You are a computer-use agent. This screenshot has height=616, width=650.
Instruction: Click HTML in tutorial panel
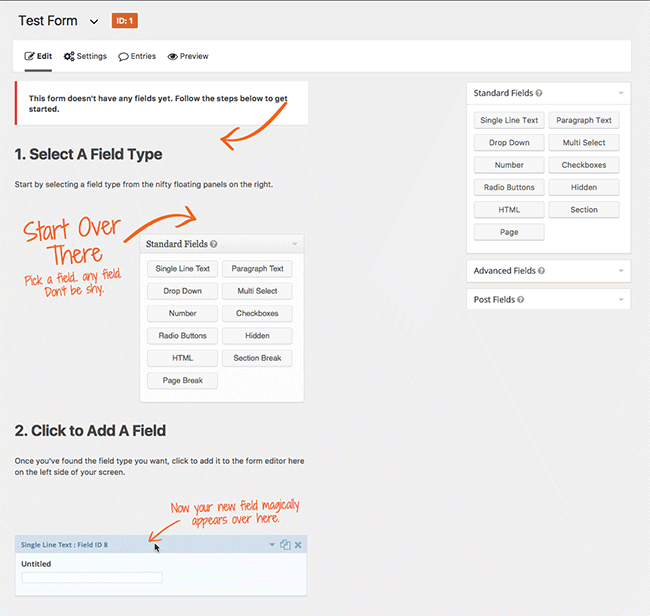click(182, 358)
